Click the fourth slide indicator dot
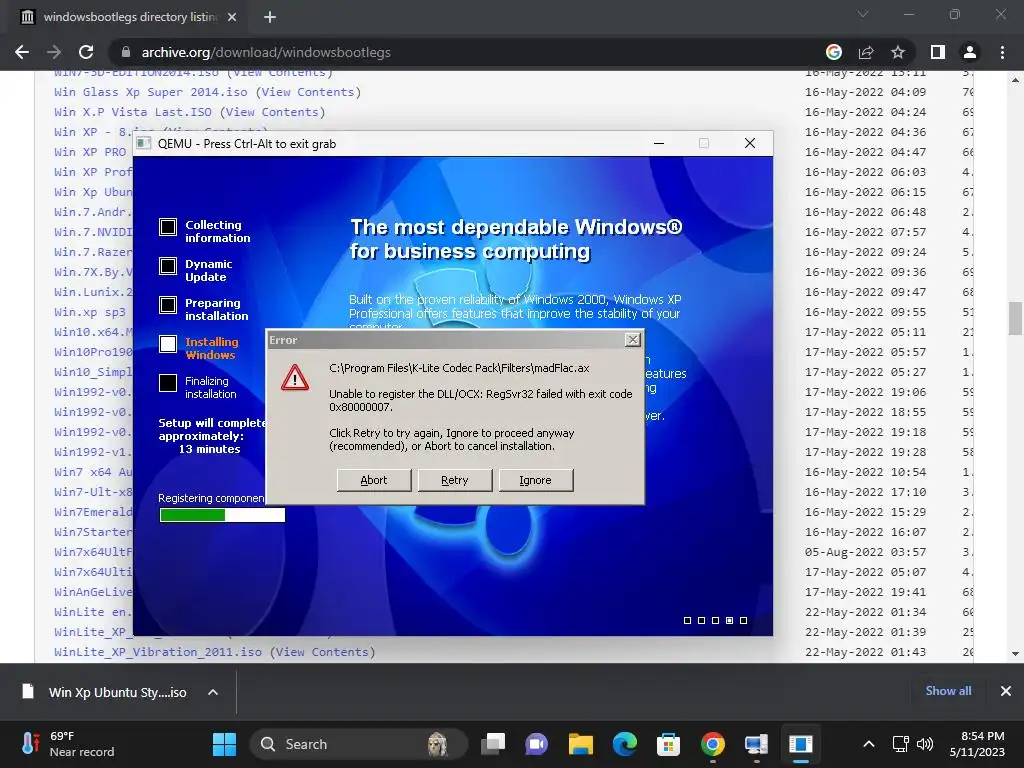Image resolution: width=1024 pixels, height=768 pixels. click(729, 620)
